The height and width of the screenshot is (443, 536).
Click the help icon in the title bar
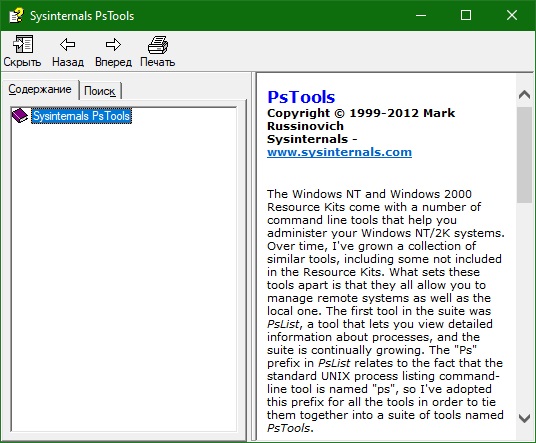click(16, 15)
